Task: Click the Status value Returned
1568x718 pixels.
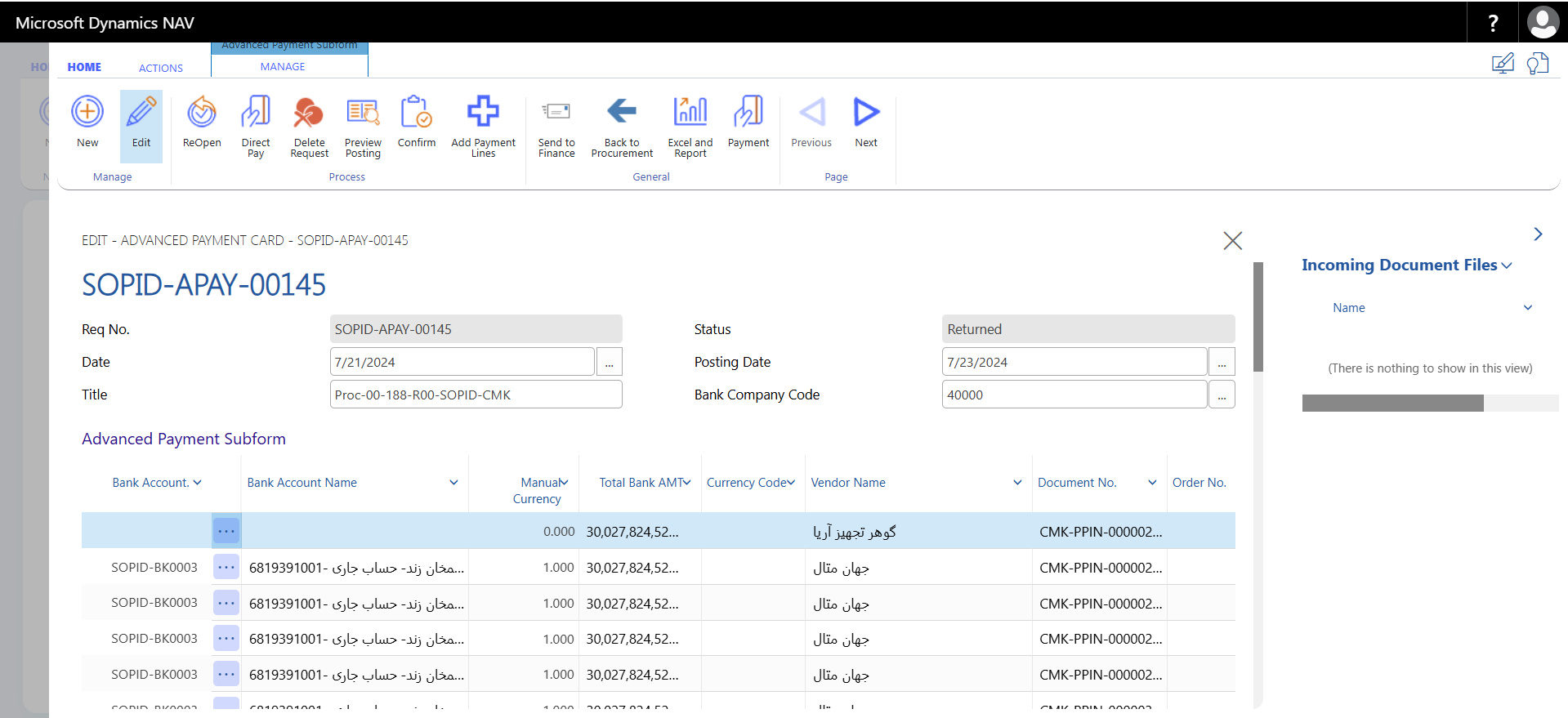Action: pyautogui.click(x=1088, y=329)
